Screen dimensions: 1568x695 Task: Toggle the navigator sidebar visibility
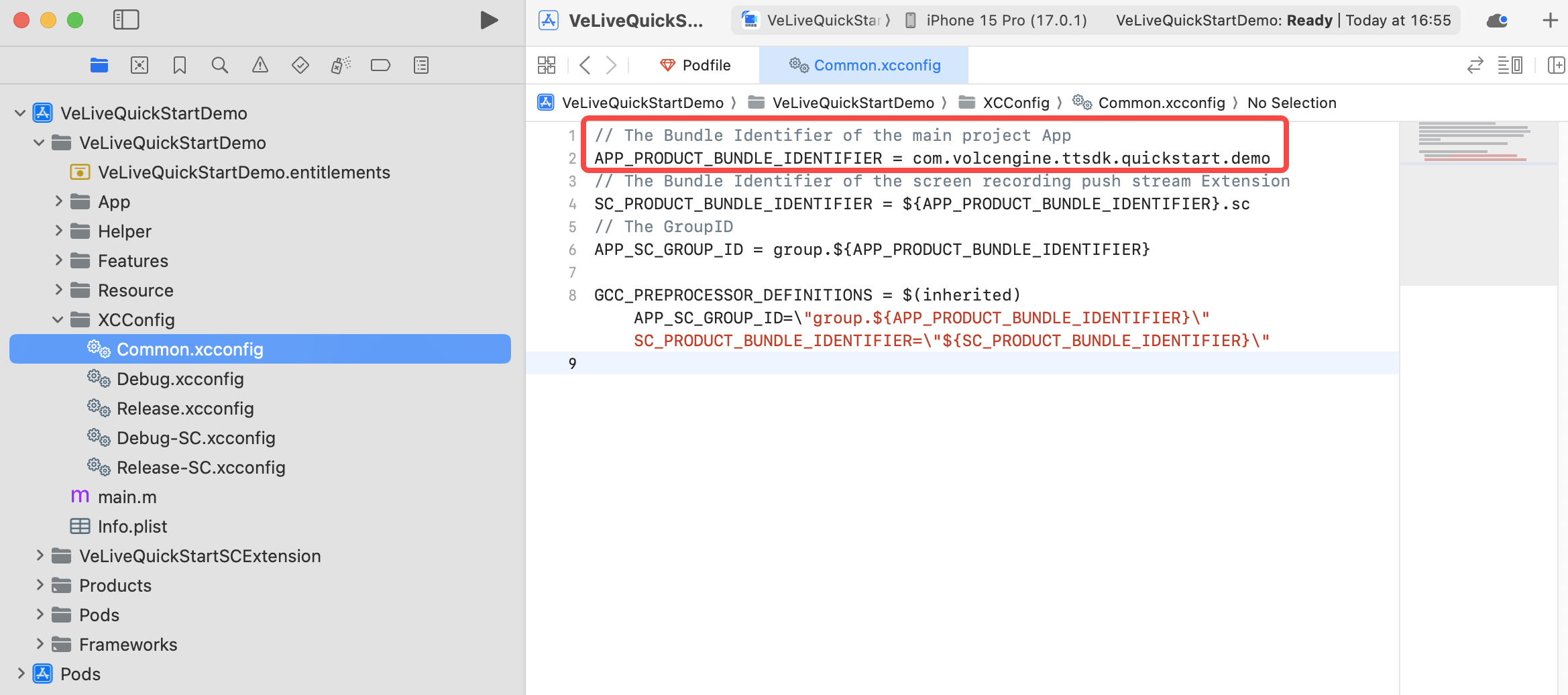click(126, 20)
